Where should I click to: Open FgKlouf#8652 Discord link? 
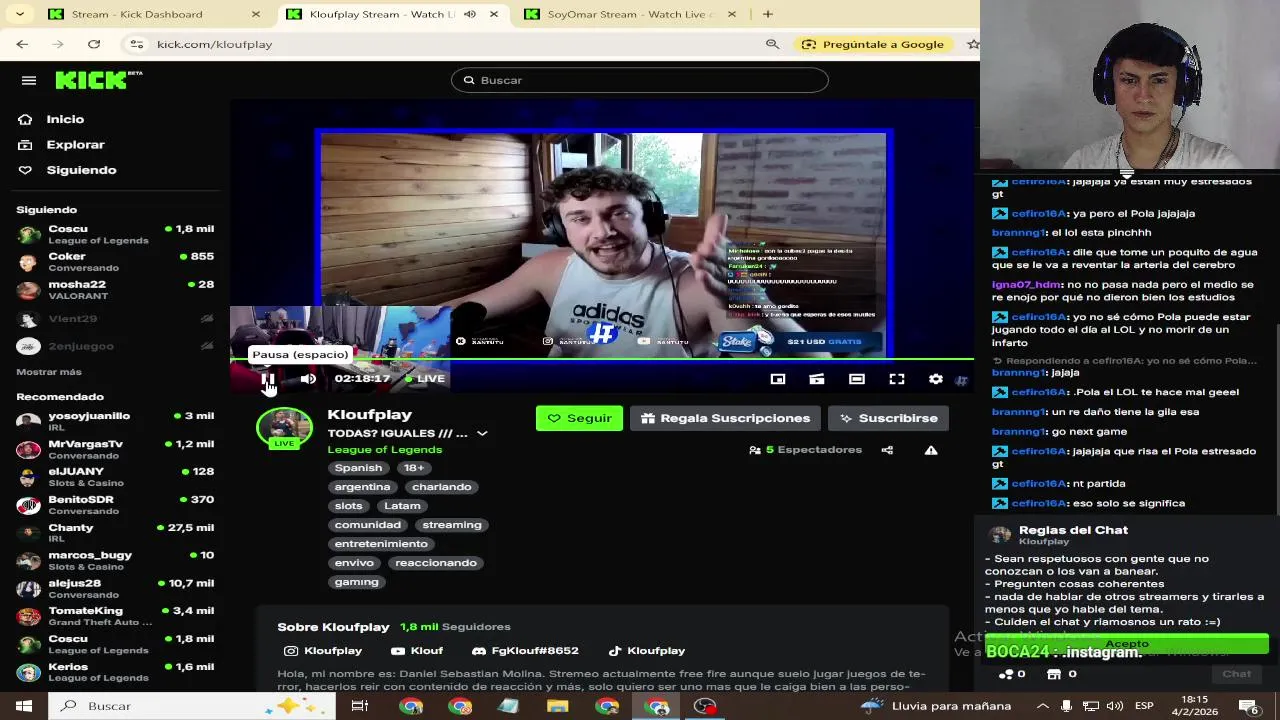coord(525,651)
